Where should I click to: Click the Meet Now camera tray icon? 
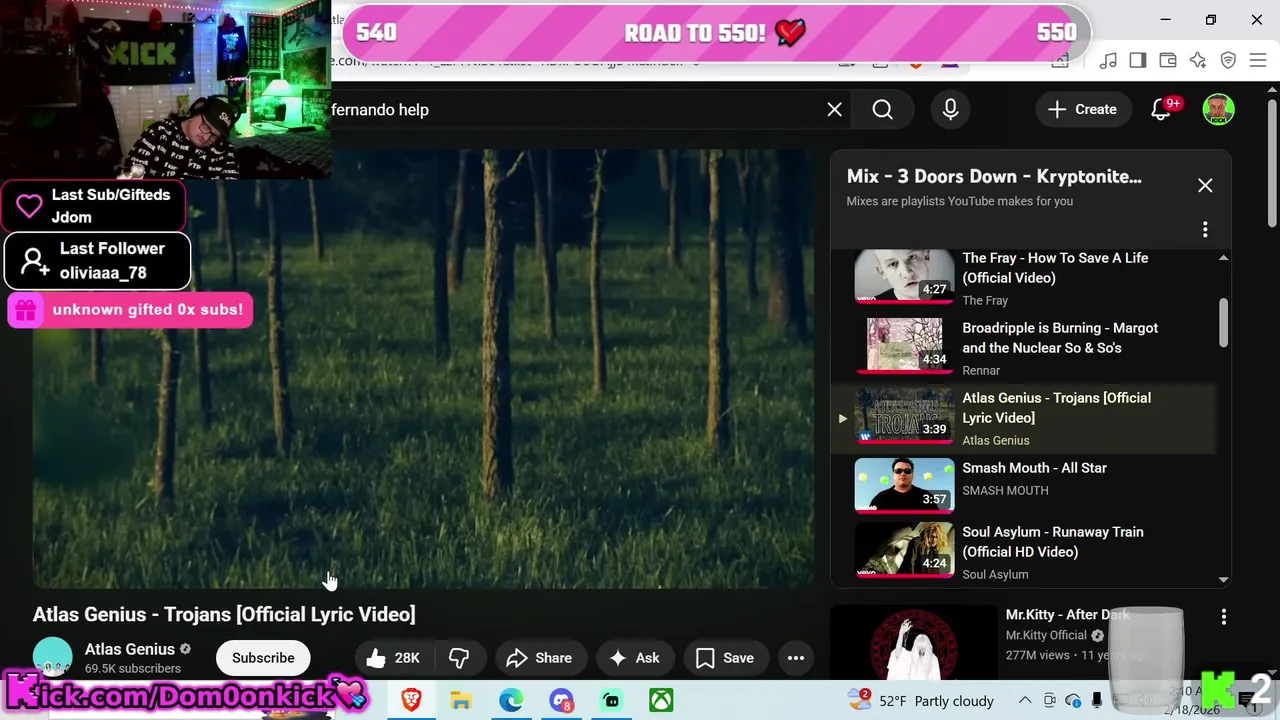[x=1049, y=701]
